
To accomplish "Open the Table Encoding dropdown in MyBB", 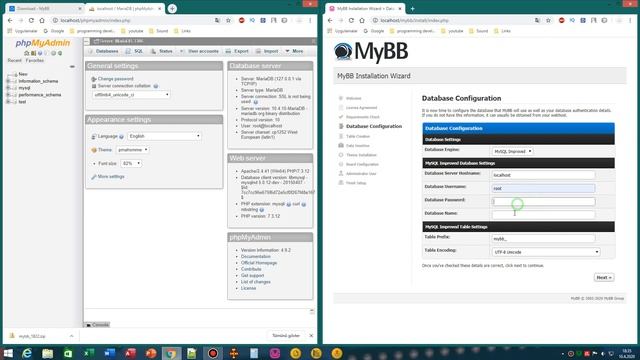I will pyautogui.click(x=546, y=252).
